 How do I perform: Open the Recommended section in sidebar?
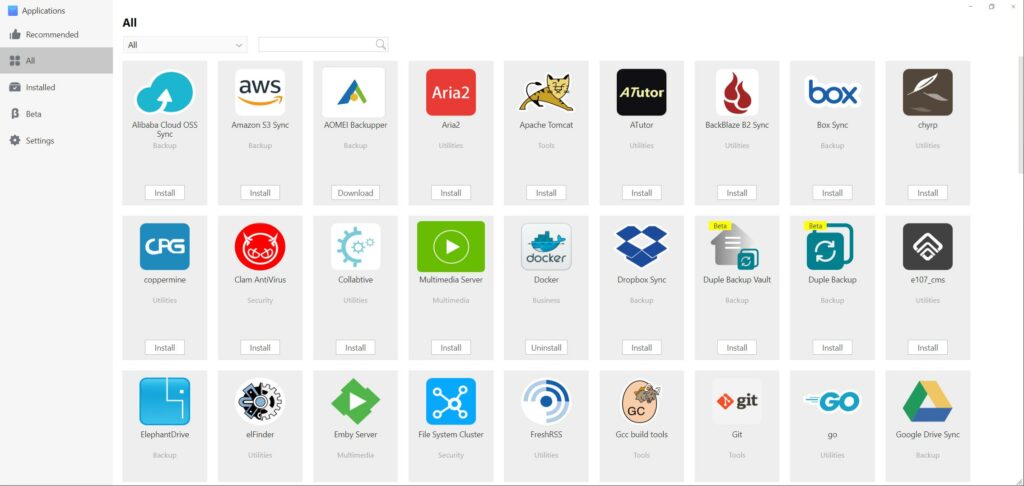click(52, 35)
